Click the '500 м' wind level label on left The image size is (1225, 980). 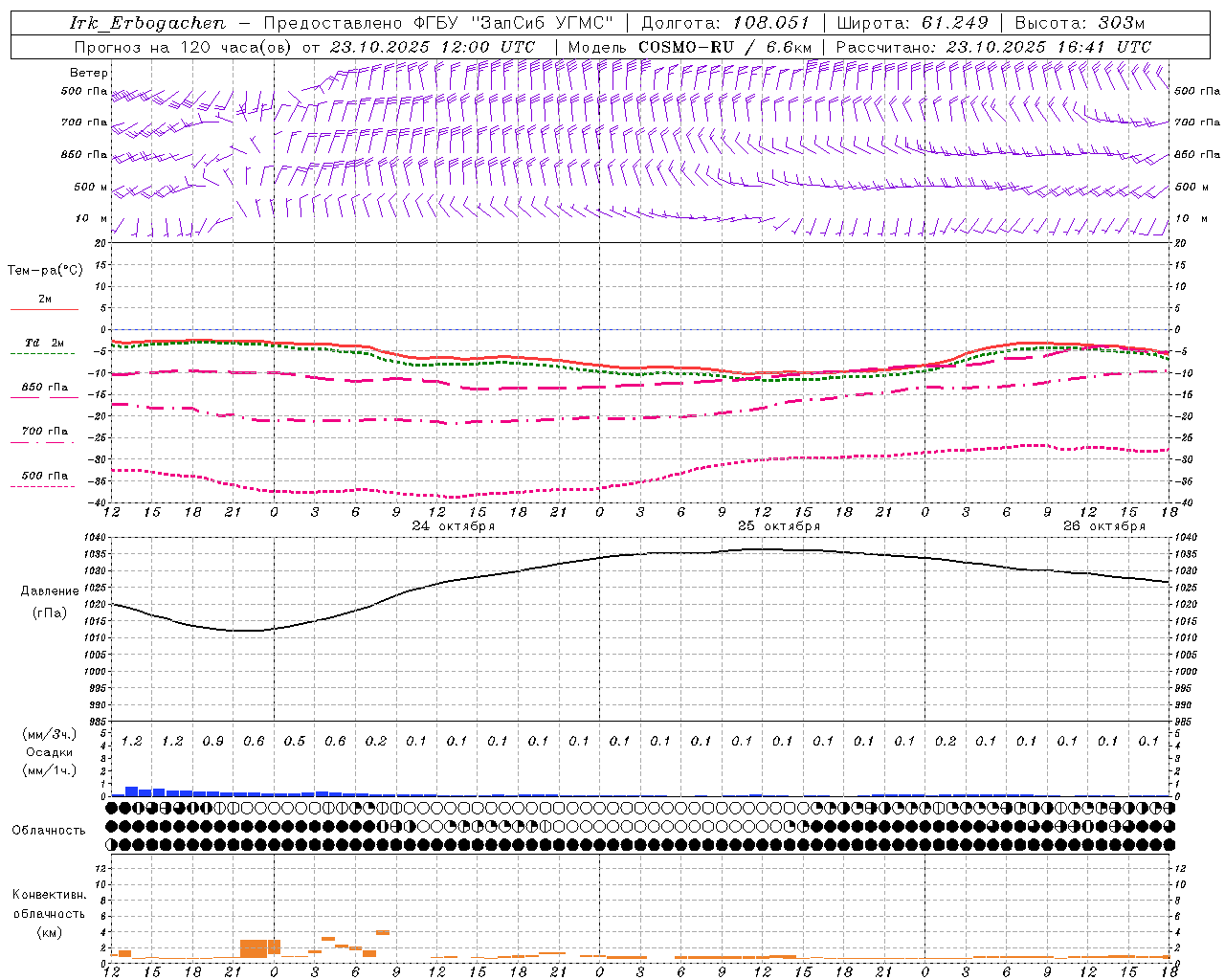91,187
